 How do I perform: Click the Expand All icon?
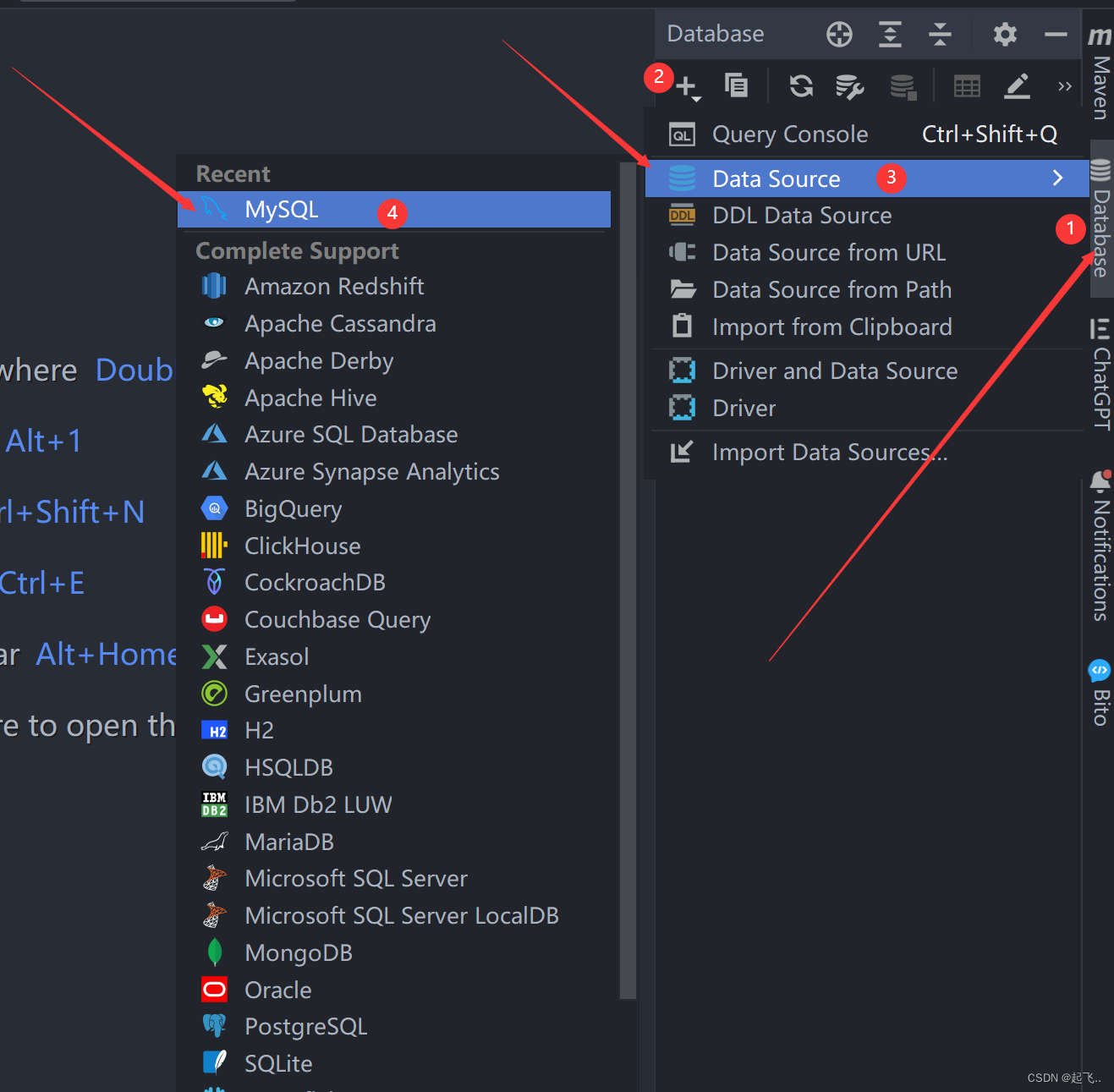click(x=890, y=35)
